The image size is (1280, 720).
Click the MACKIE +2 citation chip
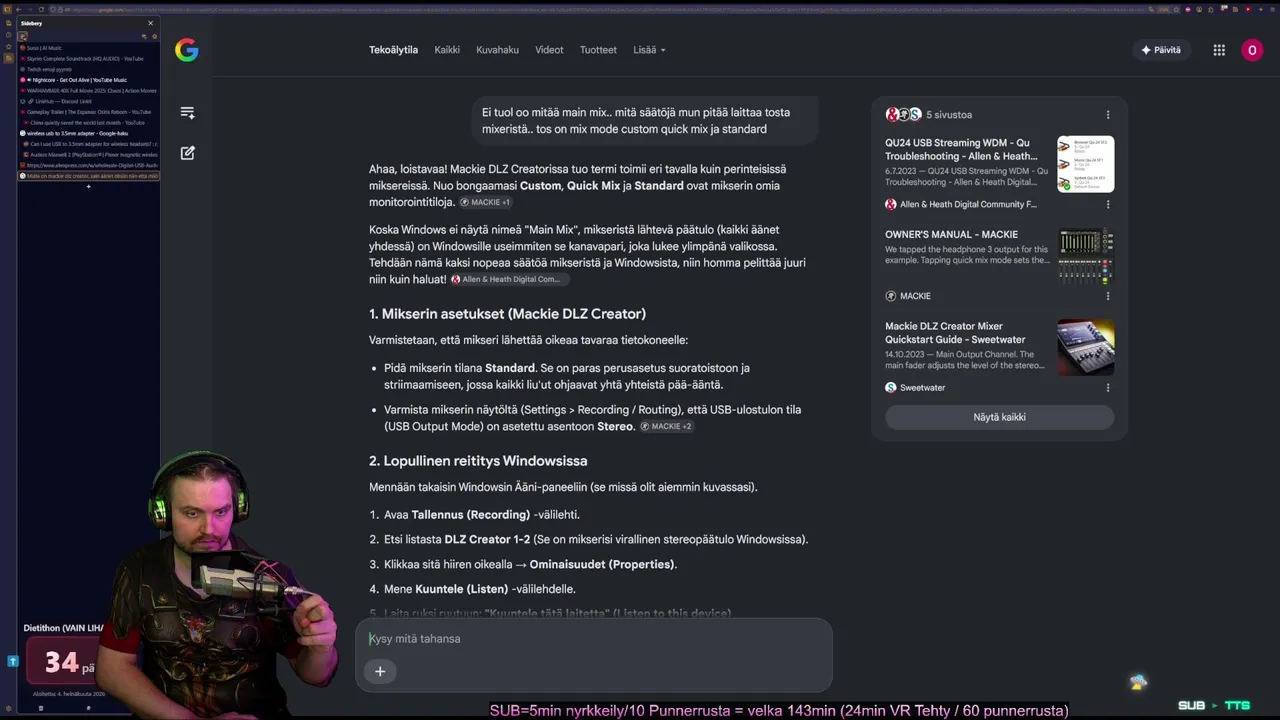click(x=666, y=426)
